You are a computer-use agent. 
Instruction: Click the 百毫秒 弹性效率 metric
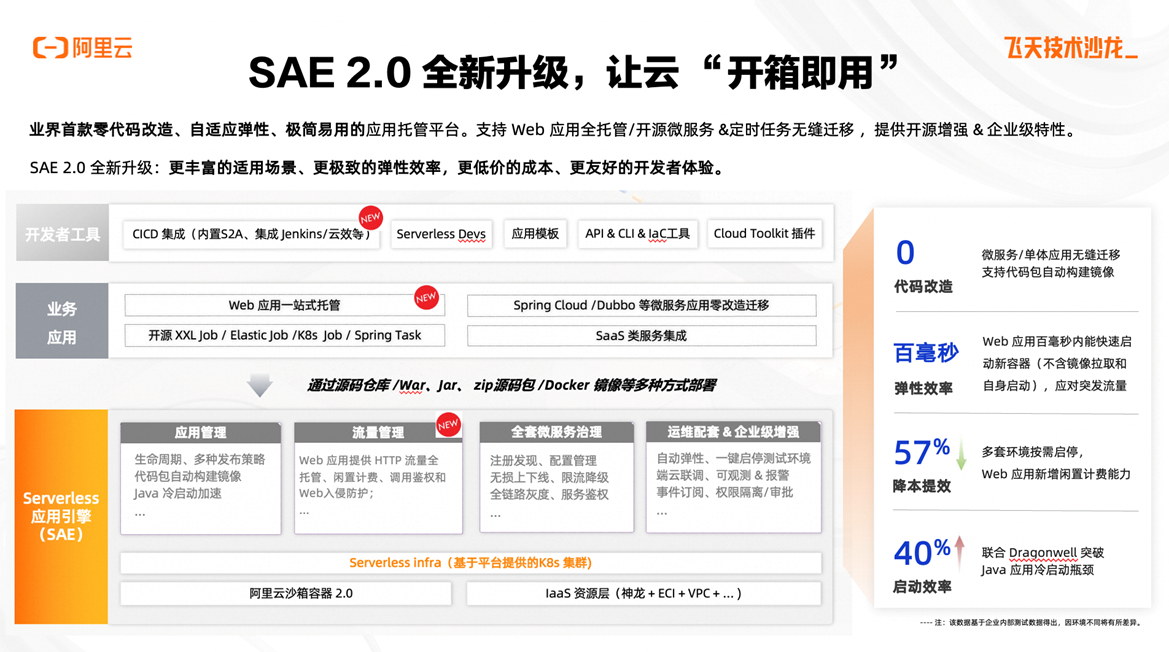925,367
